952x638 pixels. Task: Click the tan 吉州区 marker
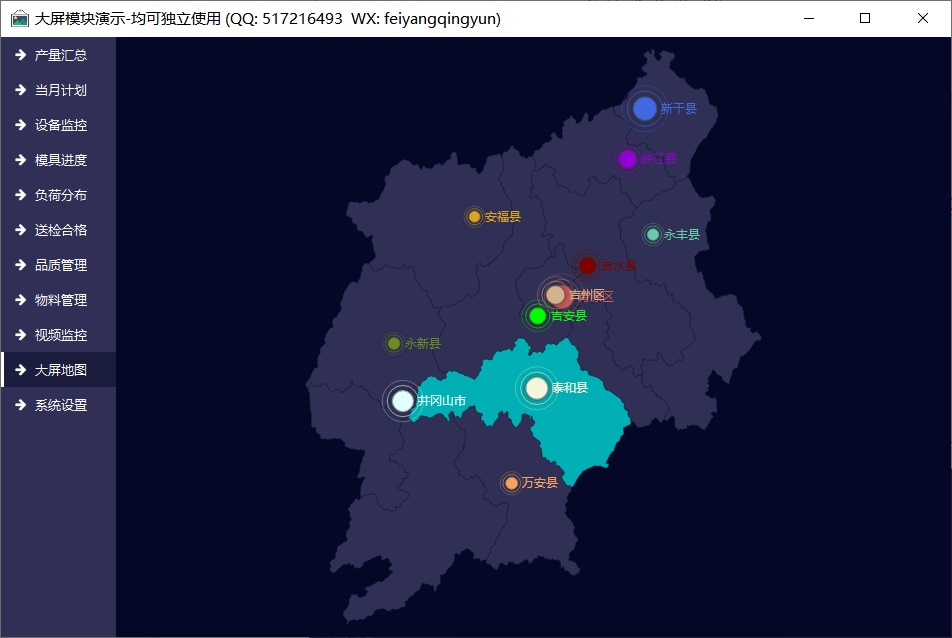pyautogui.click(x=555, y=295)
